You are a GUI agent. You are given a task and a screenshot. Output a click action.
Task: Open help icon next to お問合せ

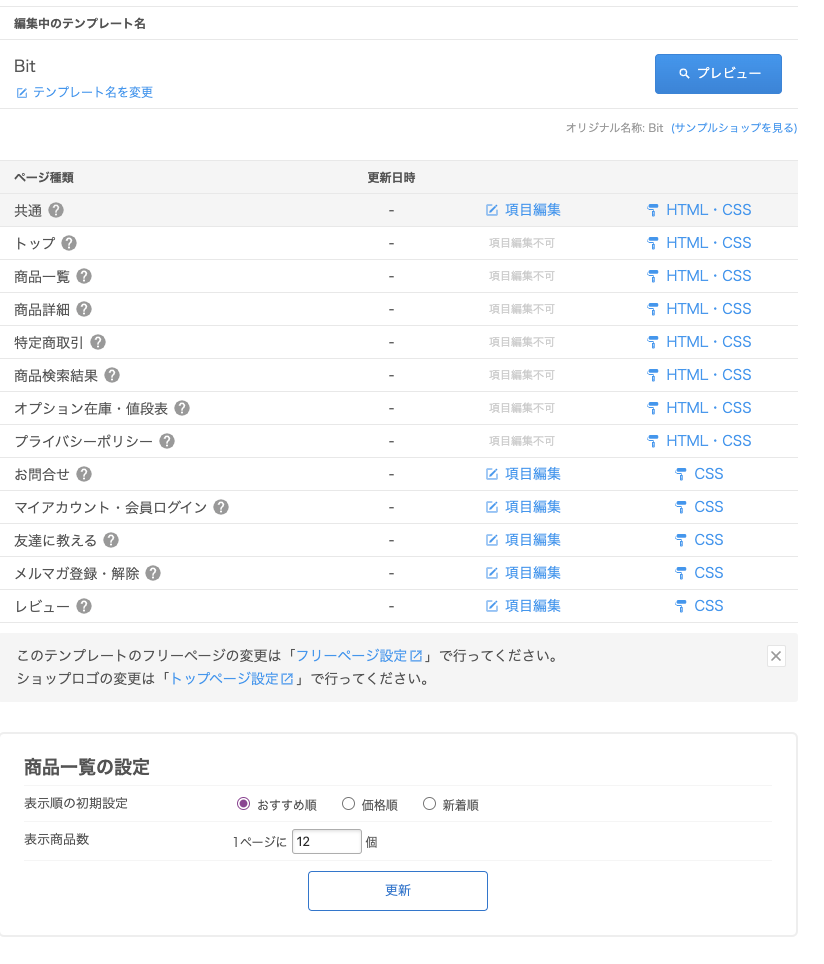pyautogui.click(x=84, y=474)
